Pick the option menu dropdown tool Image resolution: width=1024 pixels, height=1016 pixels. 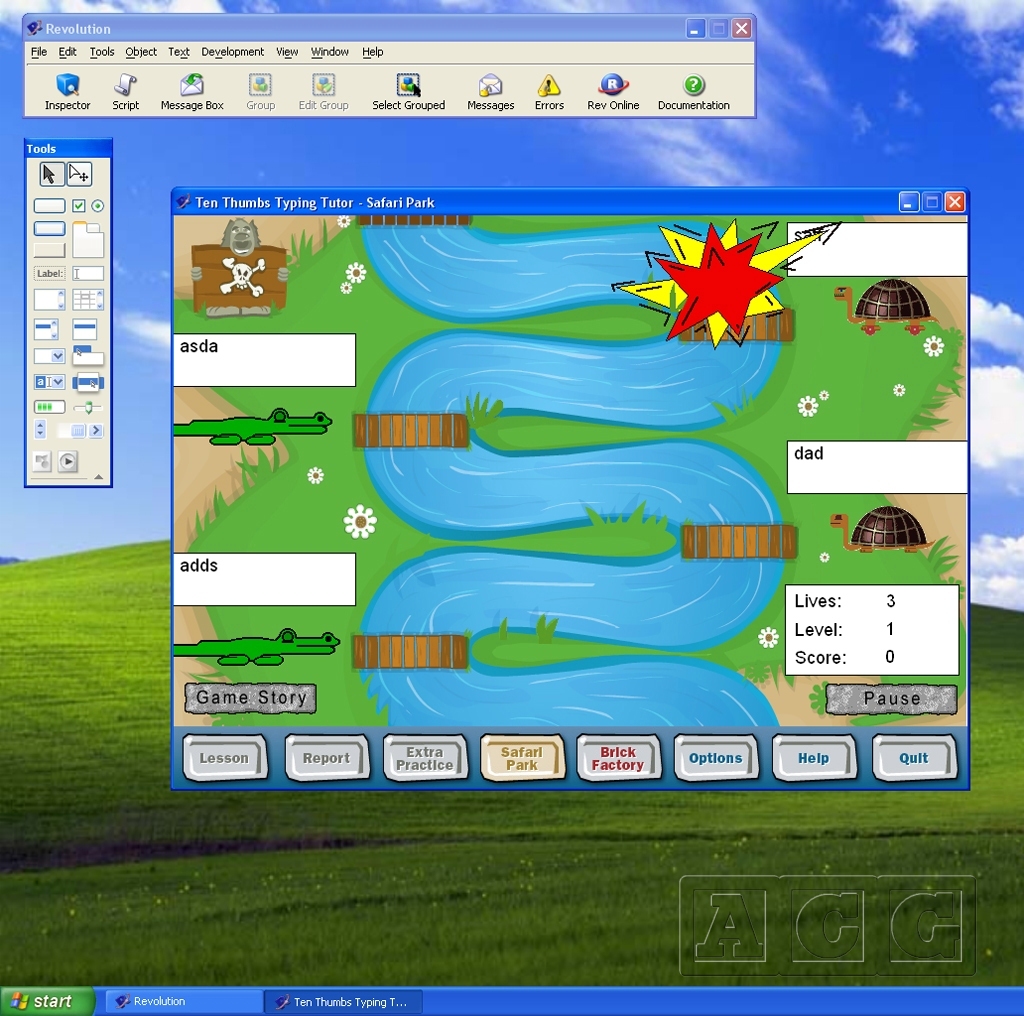[49, 356]
